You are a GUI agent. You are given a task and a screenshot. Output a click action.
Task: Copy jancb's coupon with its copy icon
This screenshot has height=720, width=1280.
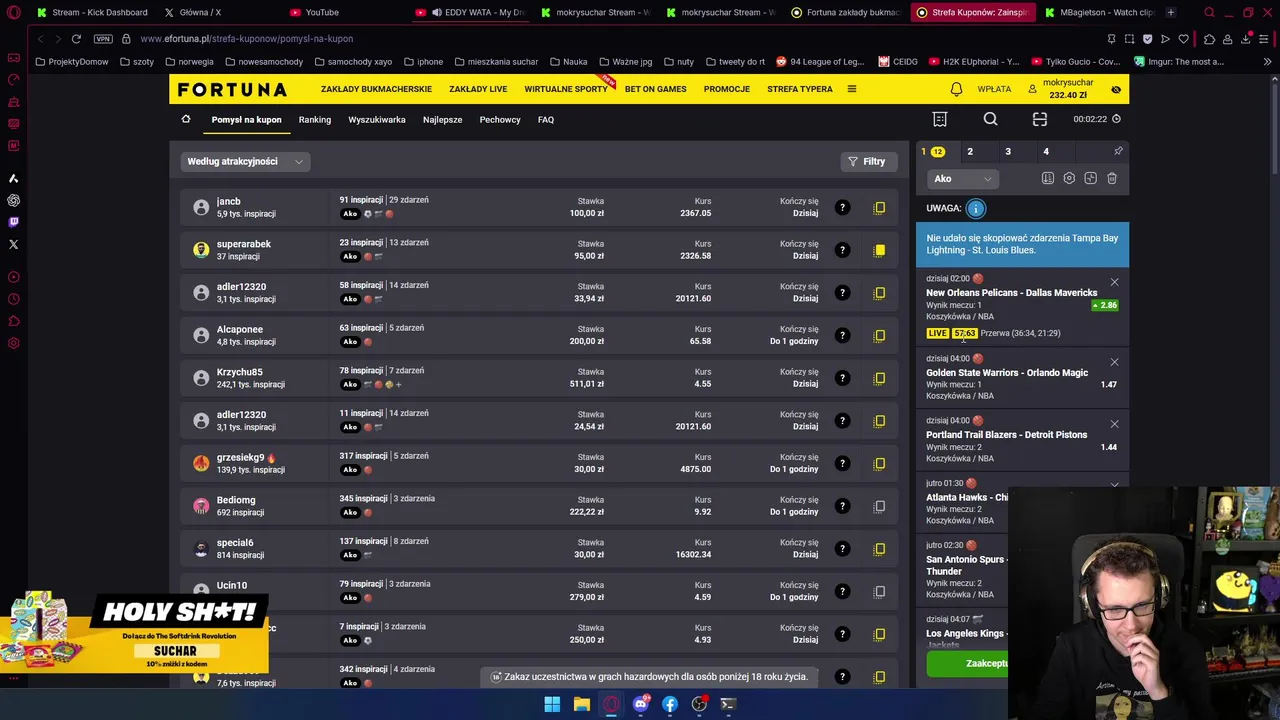(x=880, y=207)
